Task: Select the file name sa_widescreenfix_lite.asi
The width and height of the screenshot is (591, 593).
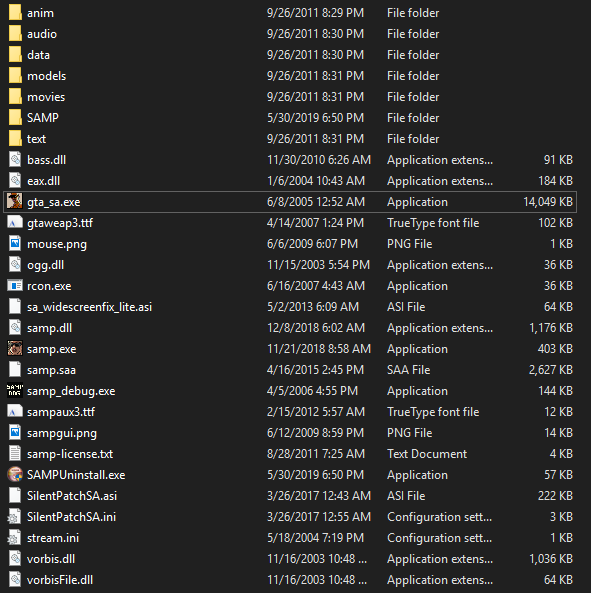Action: 89,307
